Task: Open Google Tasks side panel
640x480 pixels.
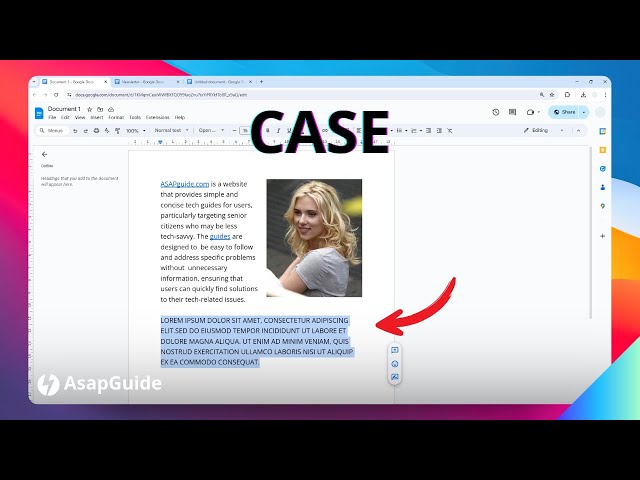Action: pos(602,169)
